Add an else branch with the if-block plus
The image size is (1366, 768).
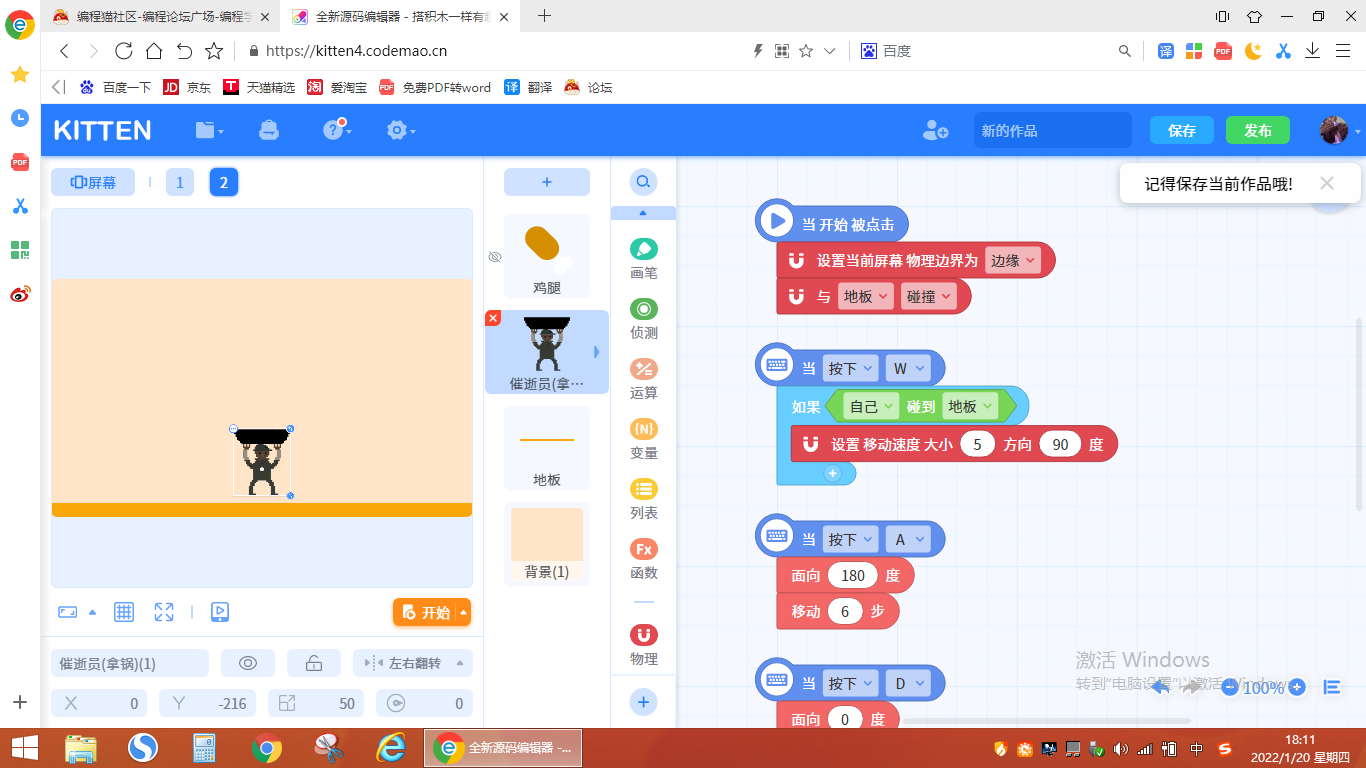[833, 474]
